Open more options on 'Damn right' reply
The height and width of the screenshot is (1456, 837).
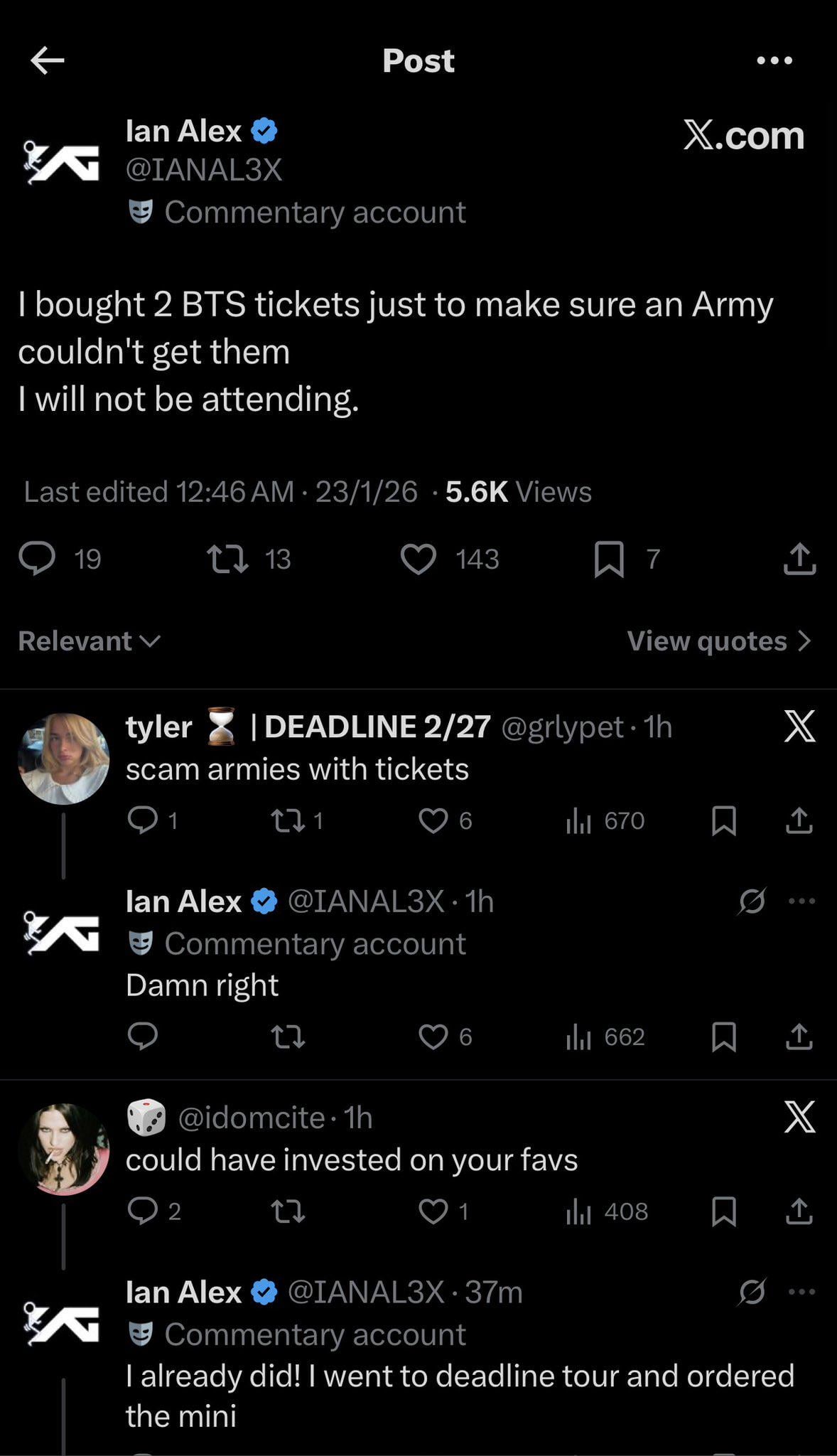point(802,901)
